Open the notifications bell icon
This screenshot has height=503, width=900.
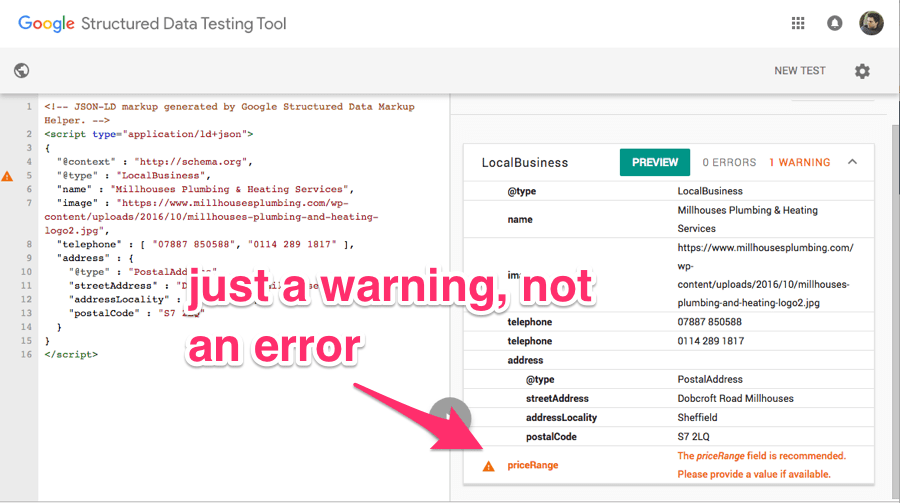click(x=834, y=23)
